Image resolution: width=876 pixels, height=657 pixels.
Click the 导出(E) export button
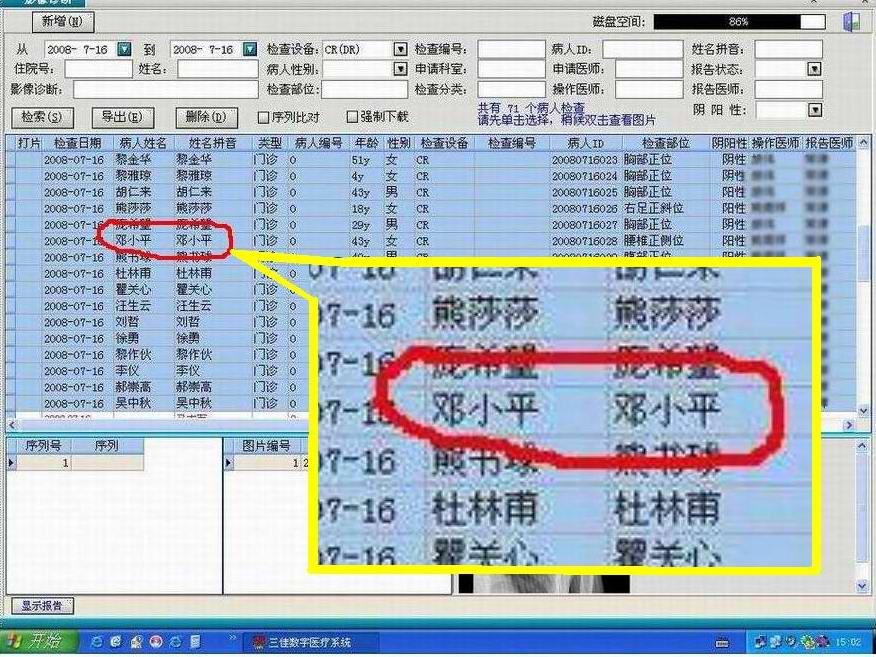click(x=122, y=117)
